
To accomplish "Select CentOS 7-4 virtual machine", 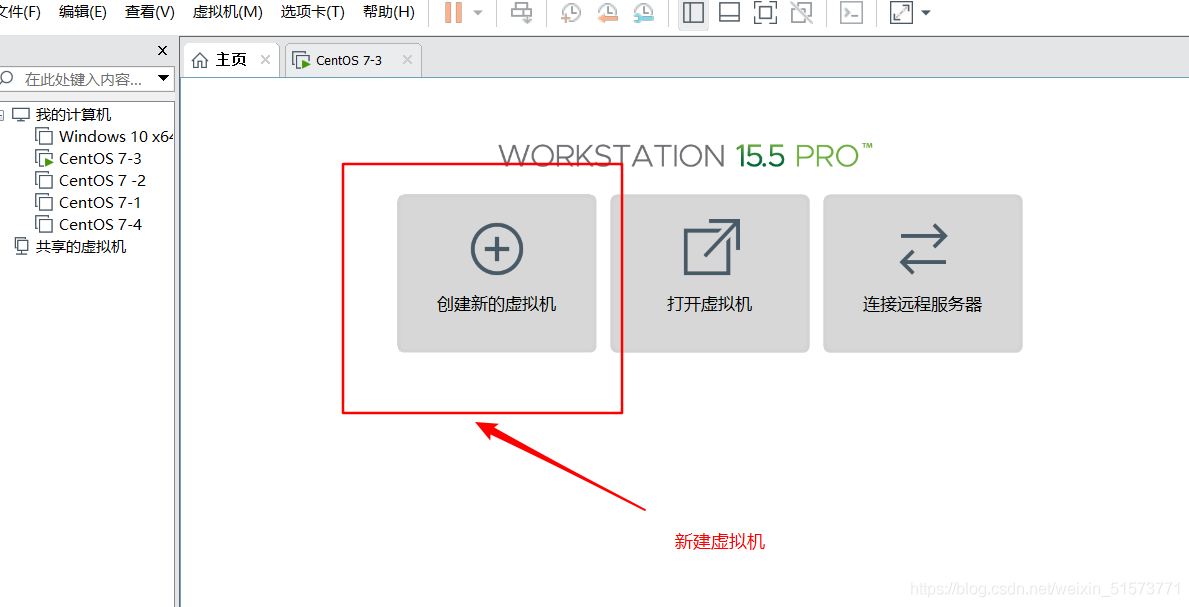I will 100,225.
